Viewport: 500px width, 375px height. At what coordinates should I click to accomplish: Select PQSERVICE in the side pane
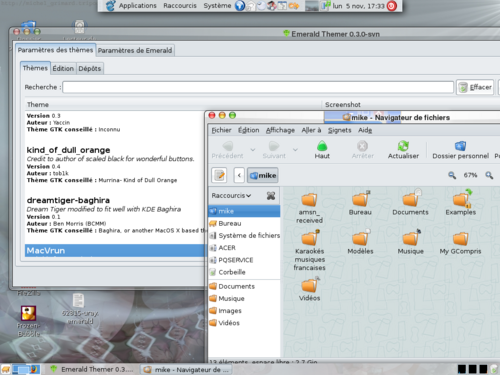pyautogui.click(x=245, y=260)
